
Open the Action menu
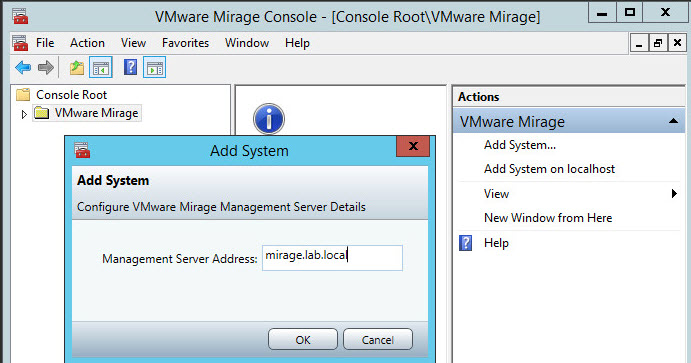(x=87, y=43)
